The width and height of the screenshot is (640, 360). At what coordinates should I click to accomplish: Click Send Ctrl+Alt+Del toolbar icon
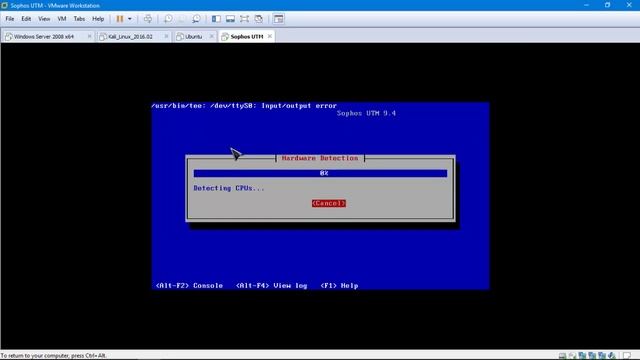(x=148, y=19)
